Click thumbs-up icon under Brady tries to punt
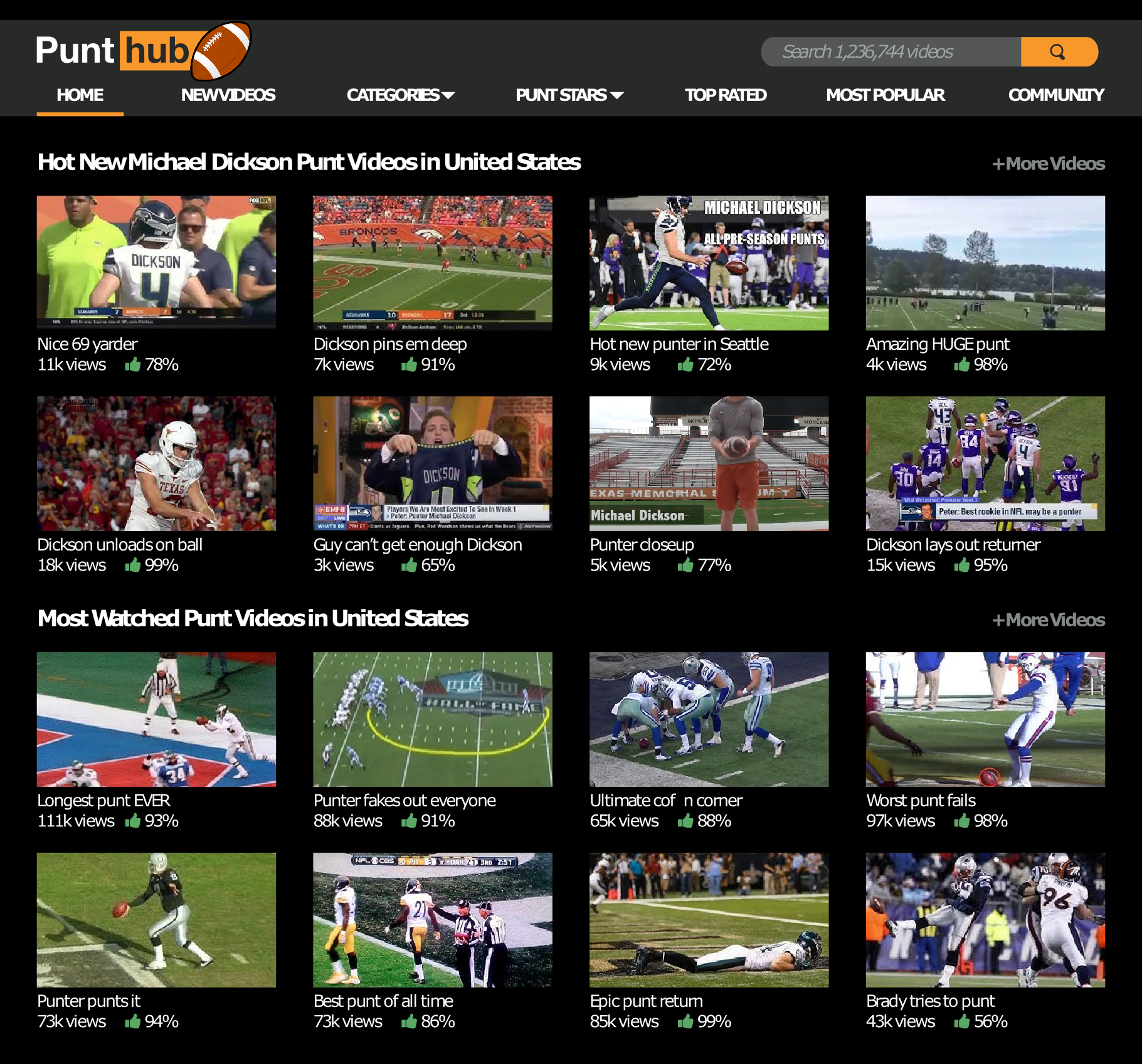The height and width of the screenshot is (1064, 1142). (x=962, y=1021)
